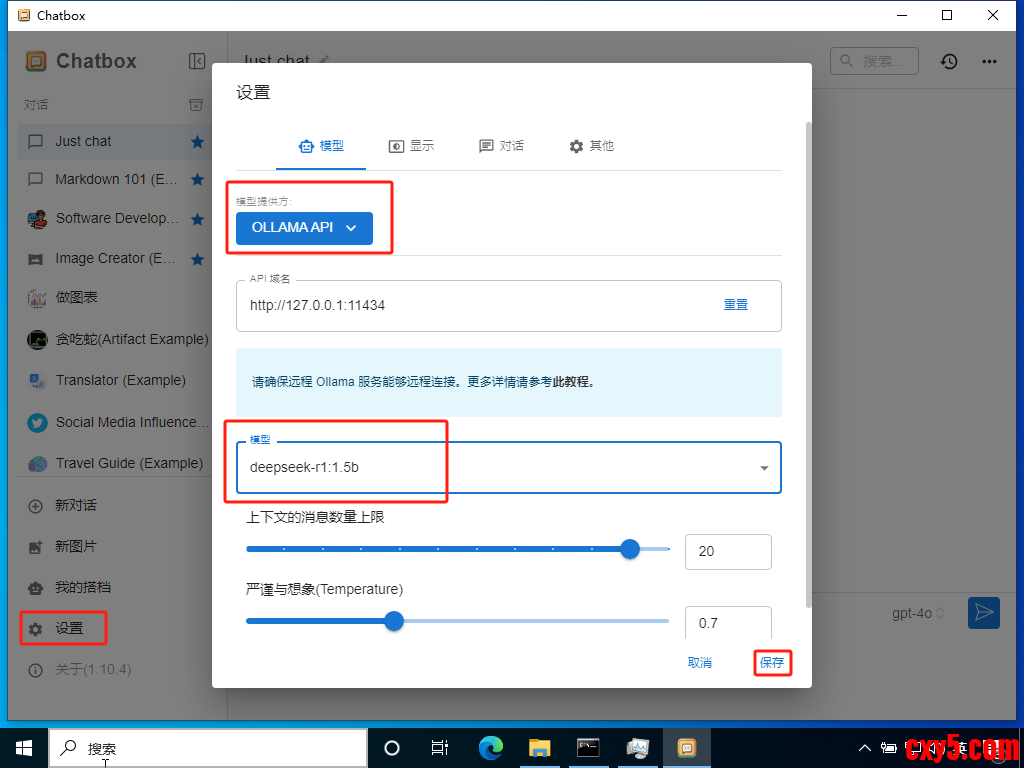Viewport: 1024px width, 768px height.
Task: Click 取消 to cancel settings
Action: tap(699, 663)
